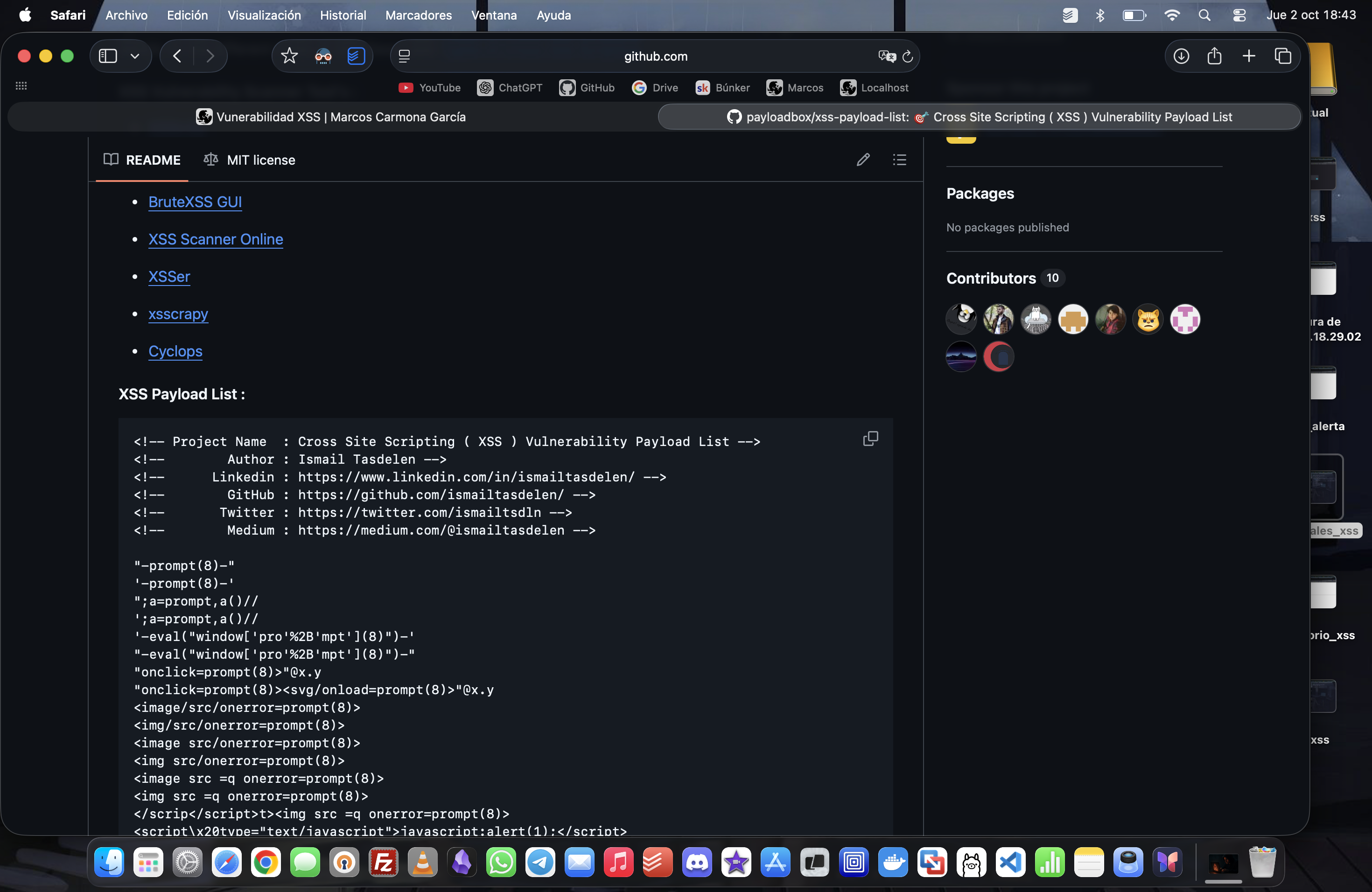Expand the sidebar tab group chevron

[135, 56]
